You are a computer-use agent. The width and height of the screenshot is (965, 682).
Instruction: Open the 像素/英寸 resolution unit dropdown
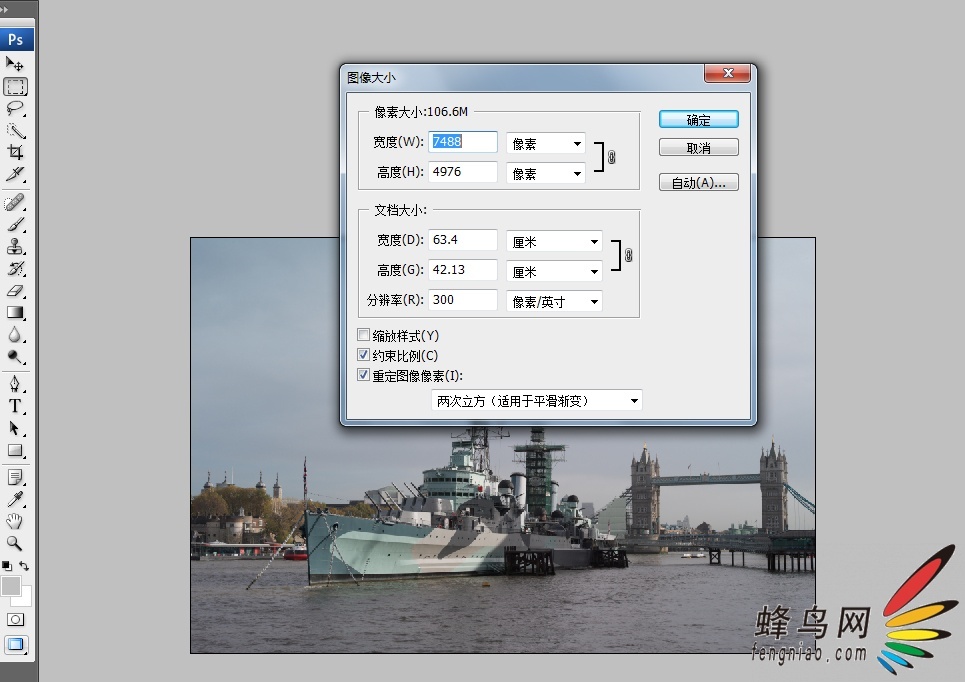(x=554, y=301)
